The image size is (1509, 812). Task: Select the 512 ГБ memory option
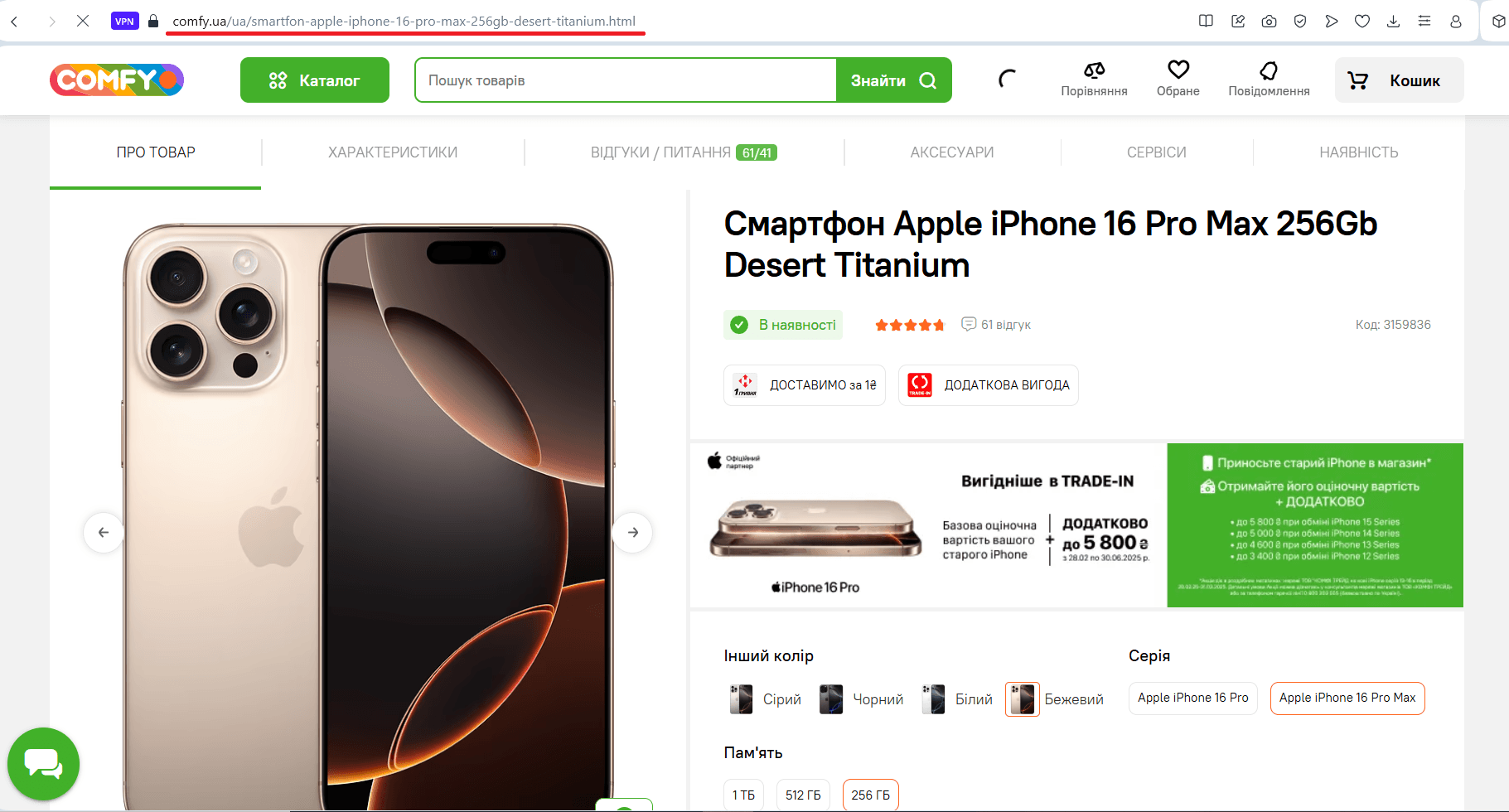(803, 795)
